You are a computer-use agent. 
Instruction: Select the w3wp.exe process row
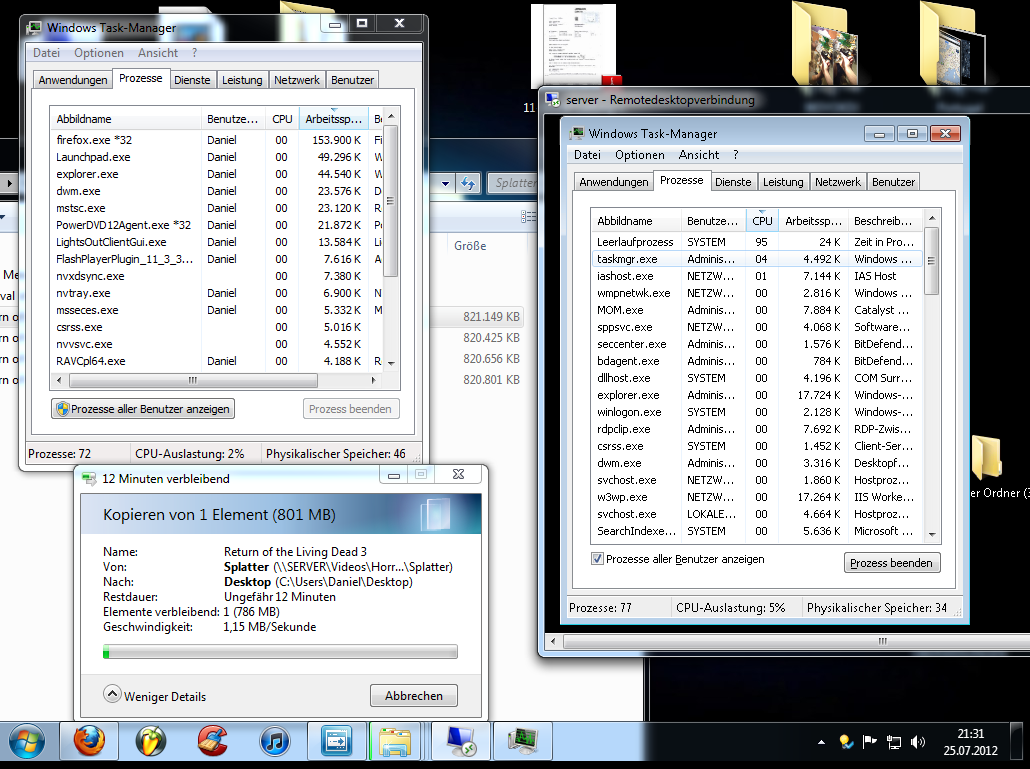tap(757, 497)
